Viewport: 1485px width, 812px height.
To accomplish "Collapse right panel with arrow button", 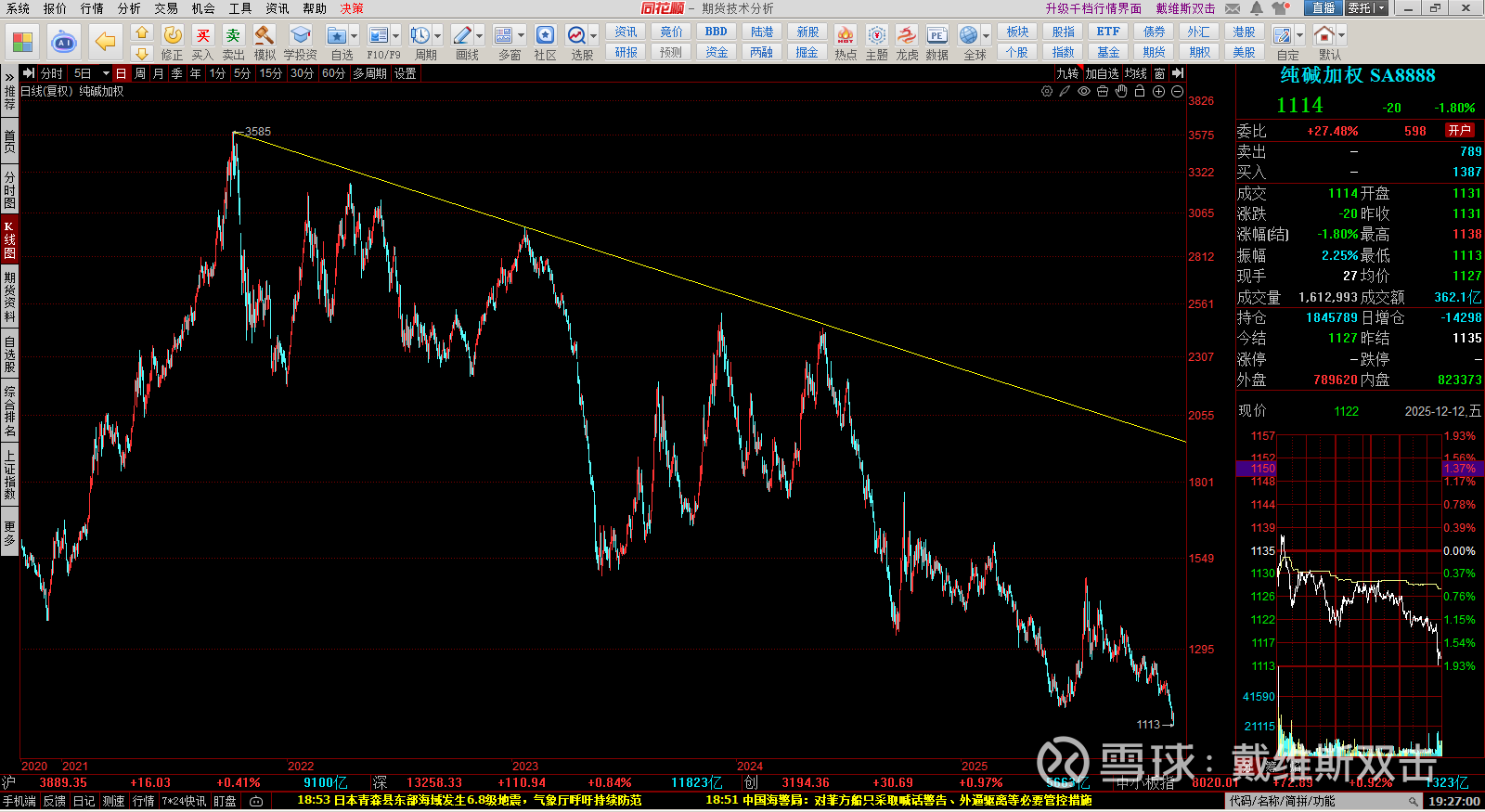I will (x=1178, y=73).
